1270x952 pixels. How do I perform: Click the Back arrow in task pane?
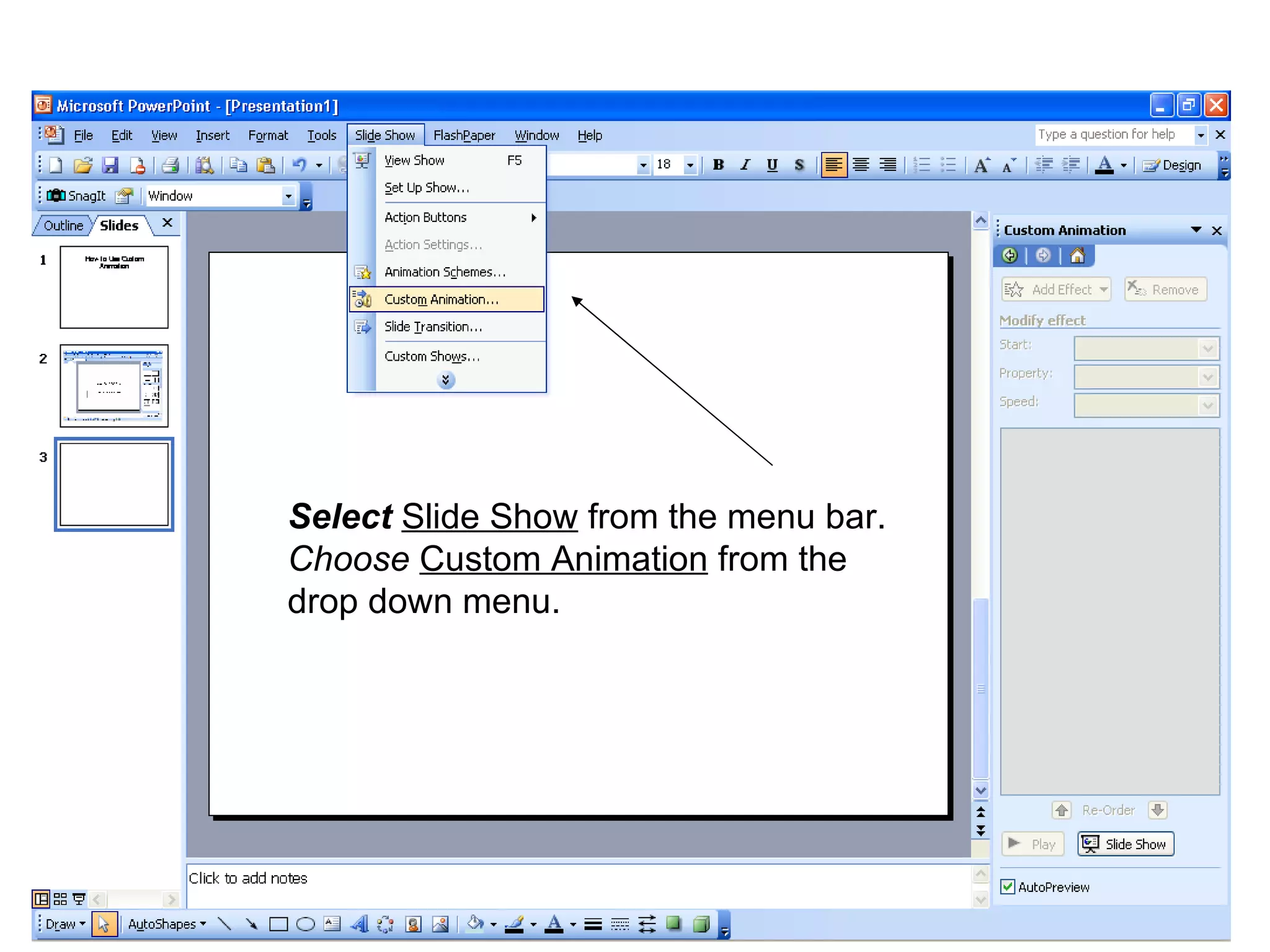(x=1010, y=255)
